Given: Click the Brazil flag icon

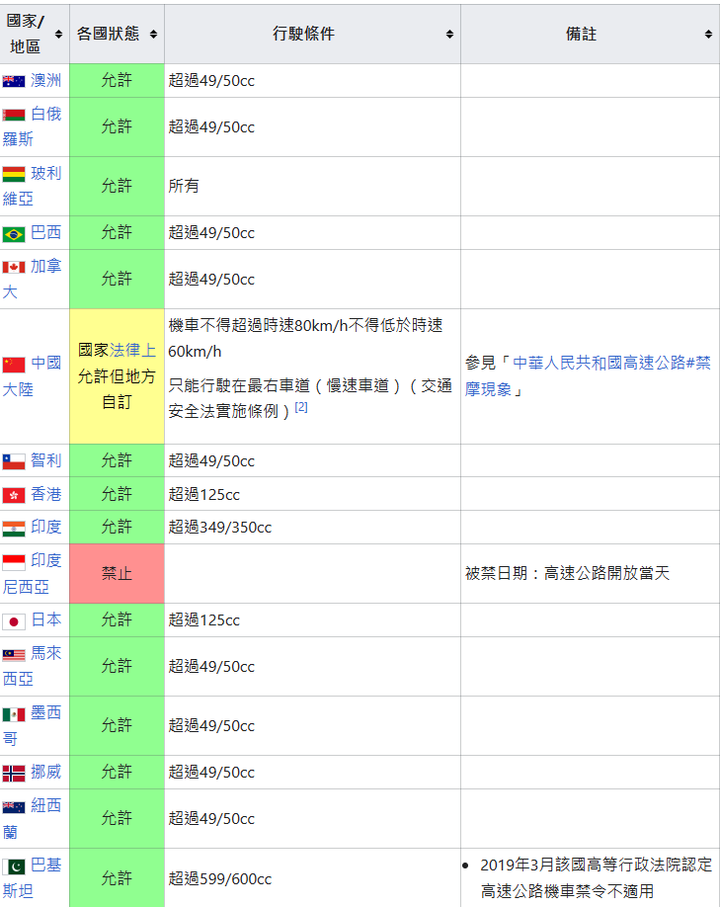Looking at the screenshot, I should pyautogui.click(x=14, y=234).
